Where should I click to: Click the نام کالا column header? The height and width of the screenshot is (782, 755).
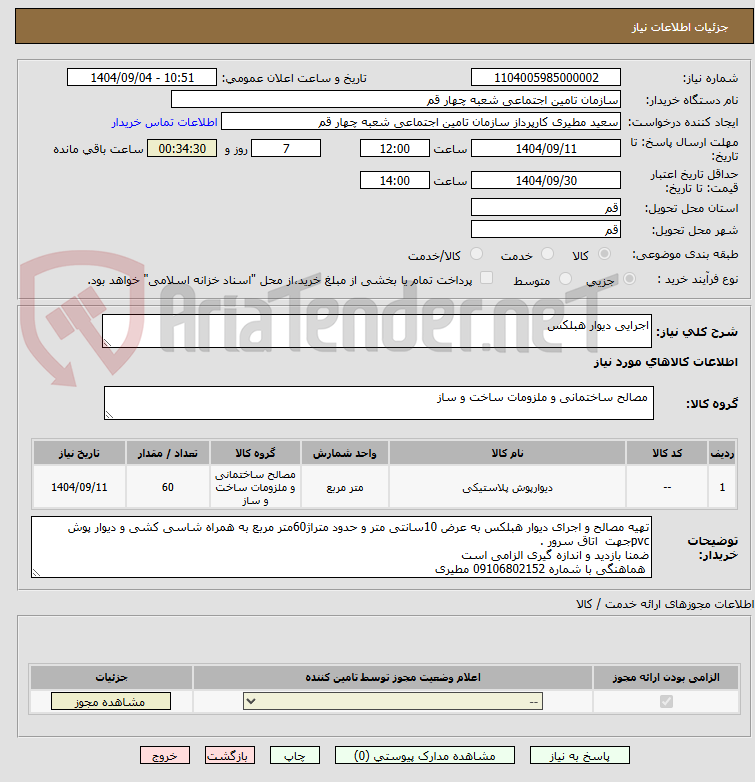507,453
